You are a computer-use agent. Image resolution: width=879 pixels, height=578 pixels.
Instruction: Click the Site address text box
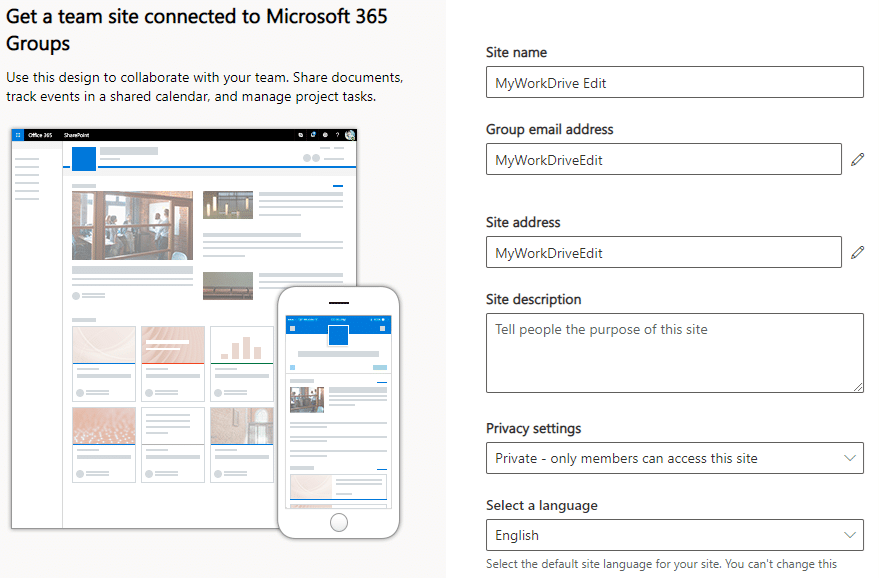tap(663, 253)
